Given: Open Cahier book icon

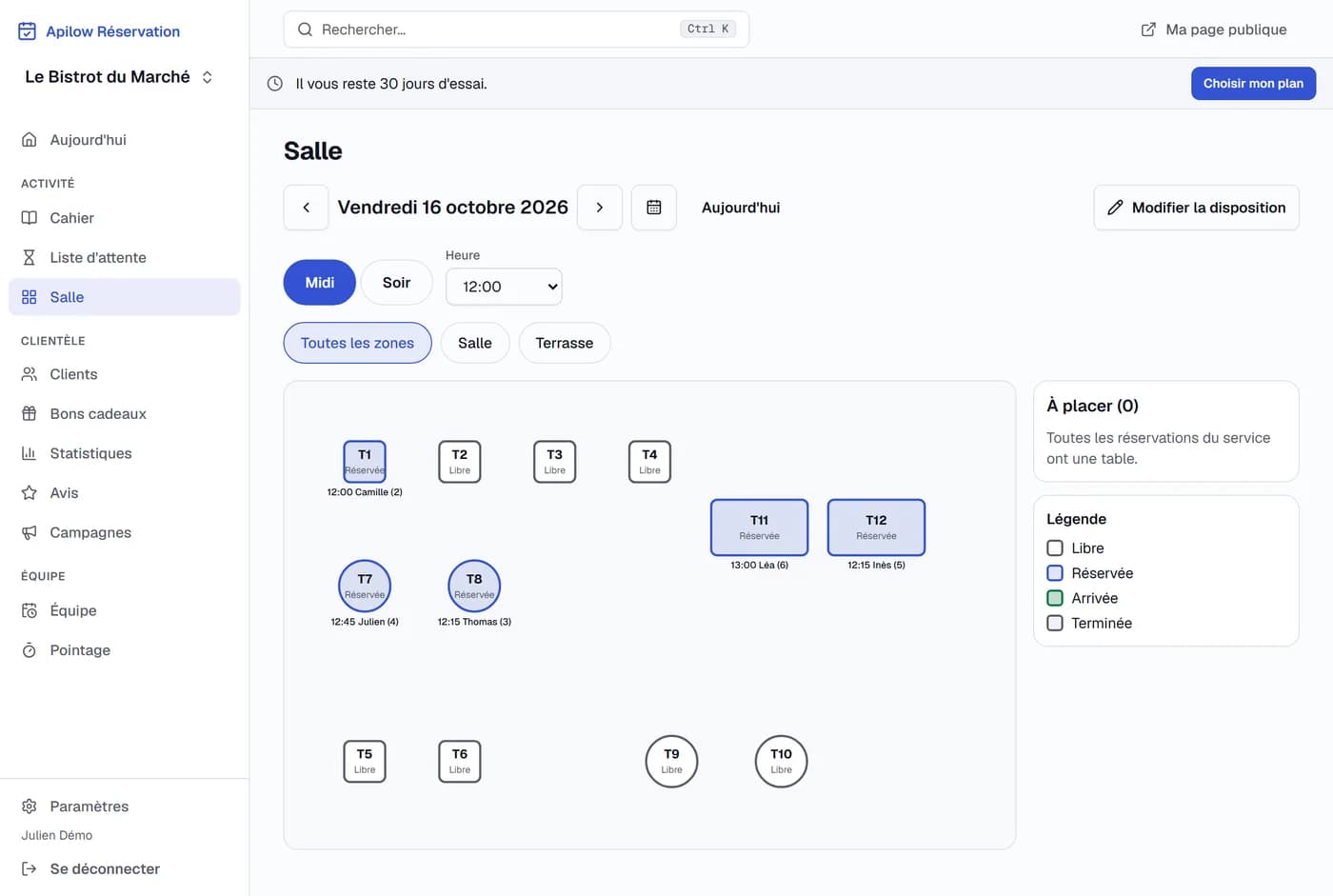Looking at the screenshot, I should click(30, 218).
